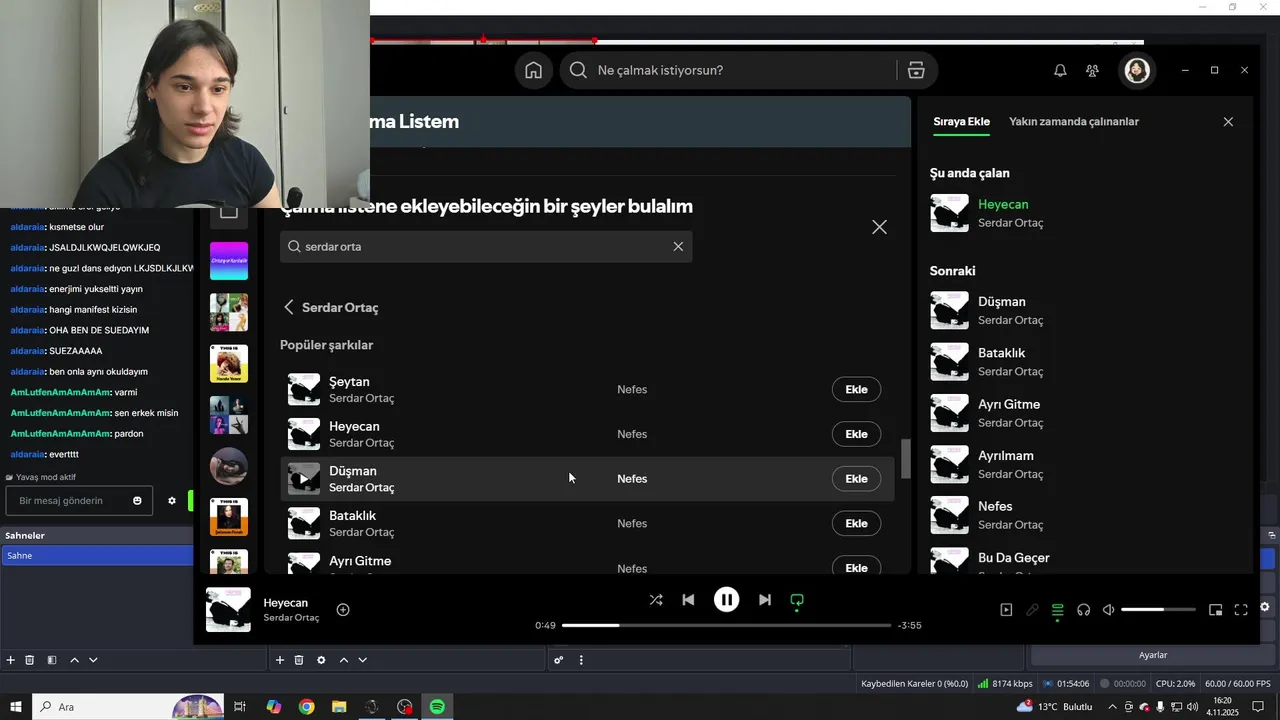This screenshot has height=720, width=1280.
Task: Click the search results scrollbar
Action: pyautogui.click(x=906, y=458)
